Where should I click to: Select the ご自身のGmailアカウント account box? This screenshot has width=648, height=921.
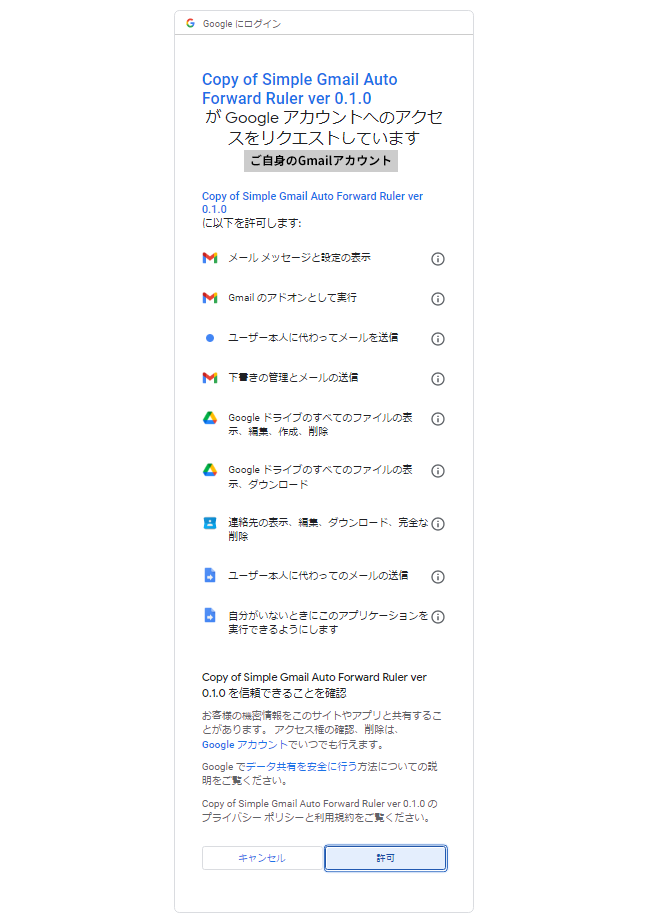pos(321,161)
